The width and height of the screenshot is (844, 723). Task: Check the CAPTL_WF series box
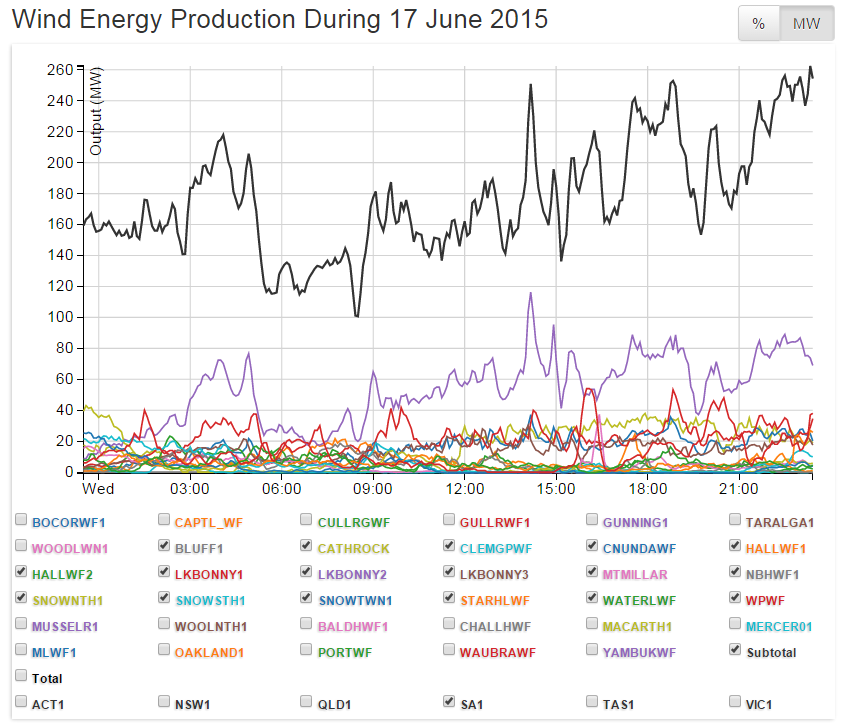(x=165, y=521)
